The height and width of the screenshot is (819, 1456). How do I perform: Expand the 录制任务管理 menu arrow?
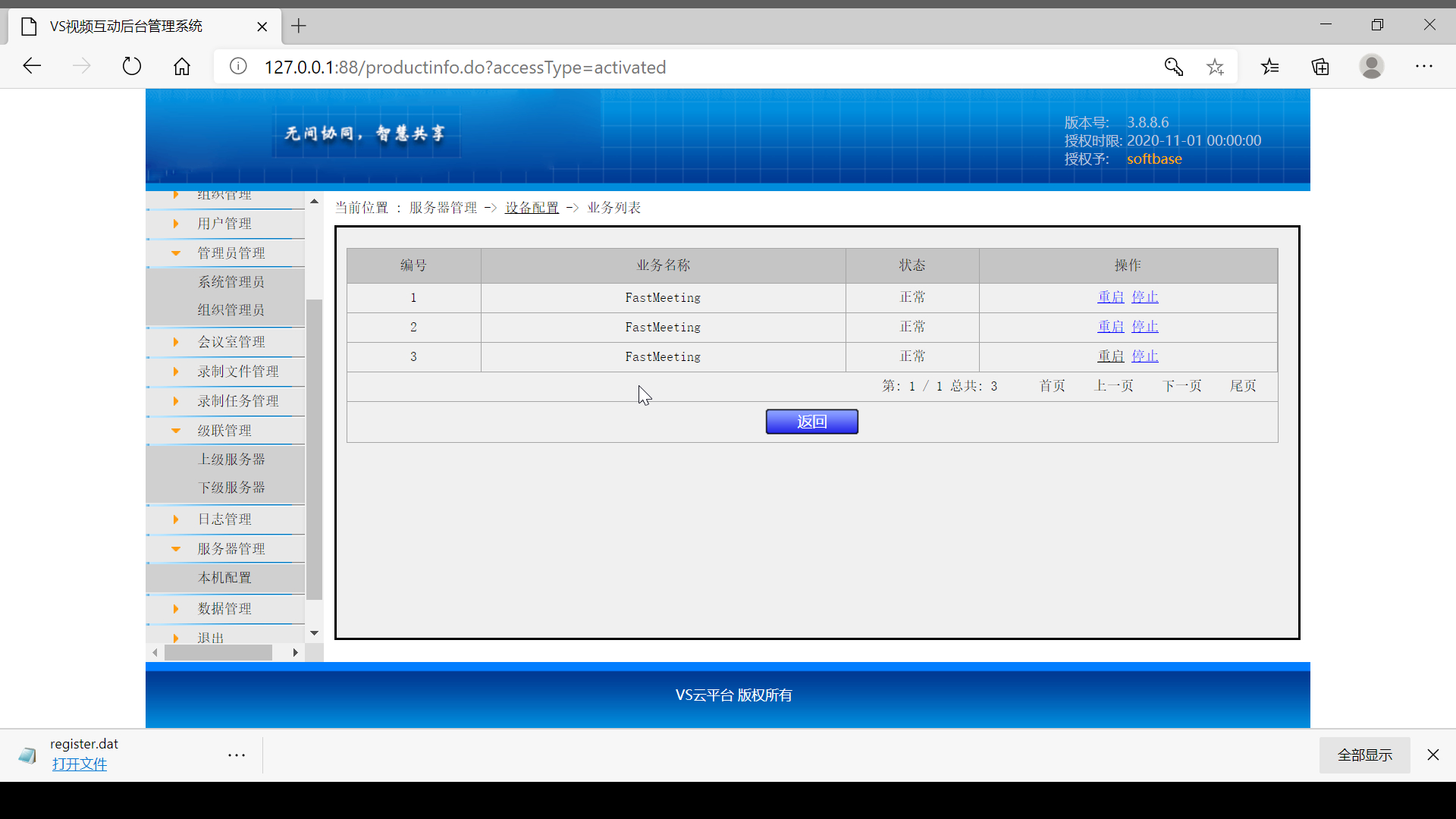click(x=176, y=401)
